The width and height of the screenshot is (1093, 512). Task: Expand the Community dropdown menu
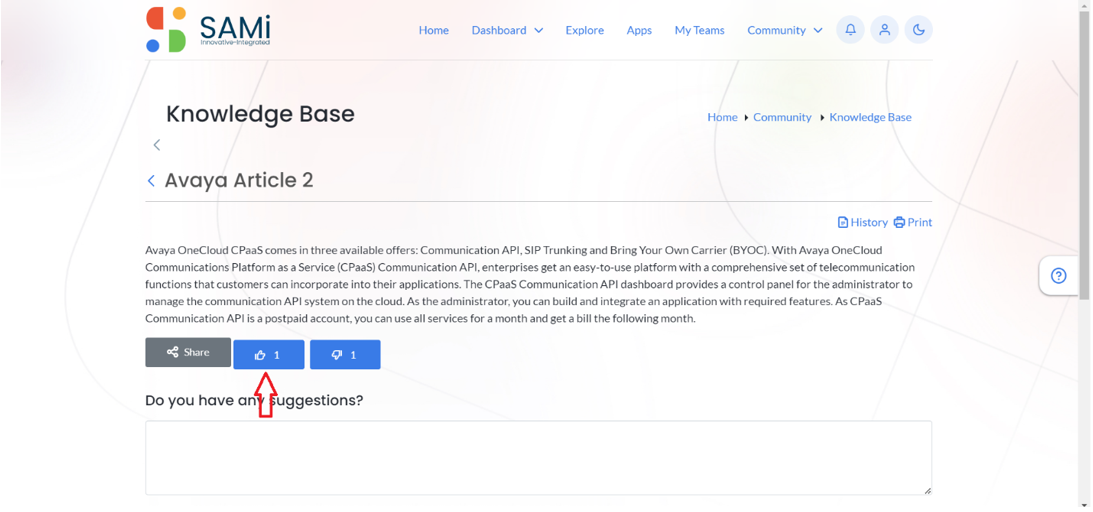point(785,30)
